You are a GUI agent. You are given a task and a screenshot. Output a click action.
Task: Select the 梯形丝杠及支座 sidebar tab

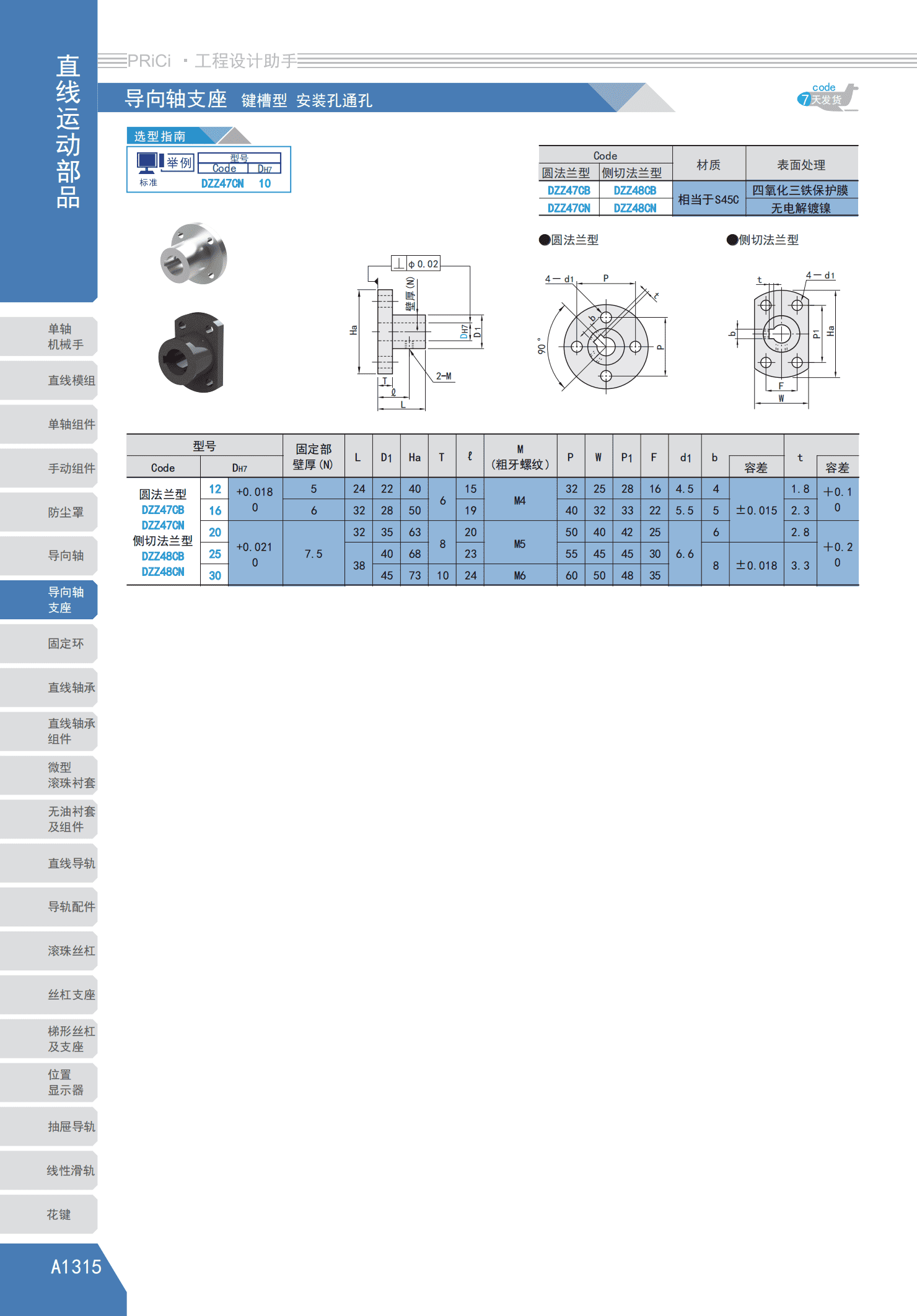tap(49, 1039)
